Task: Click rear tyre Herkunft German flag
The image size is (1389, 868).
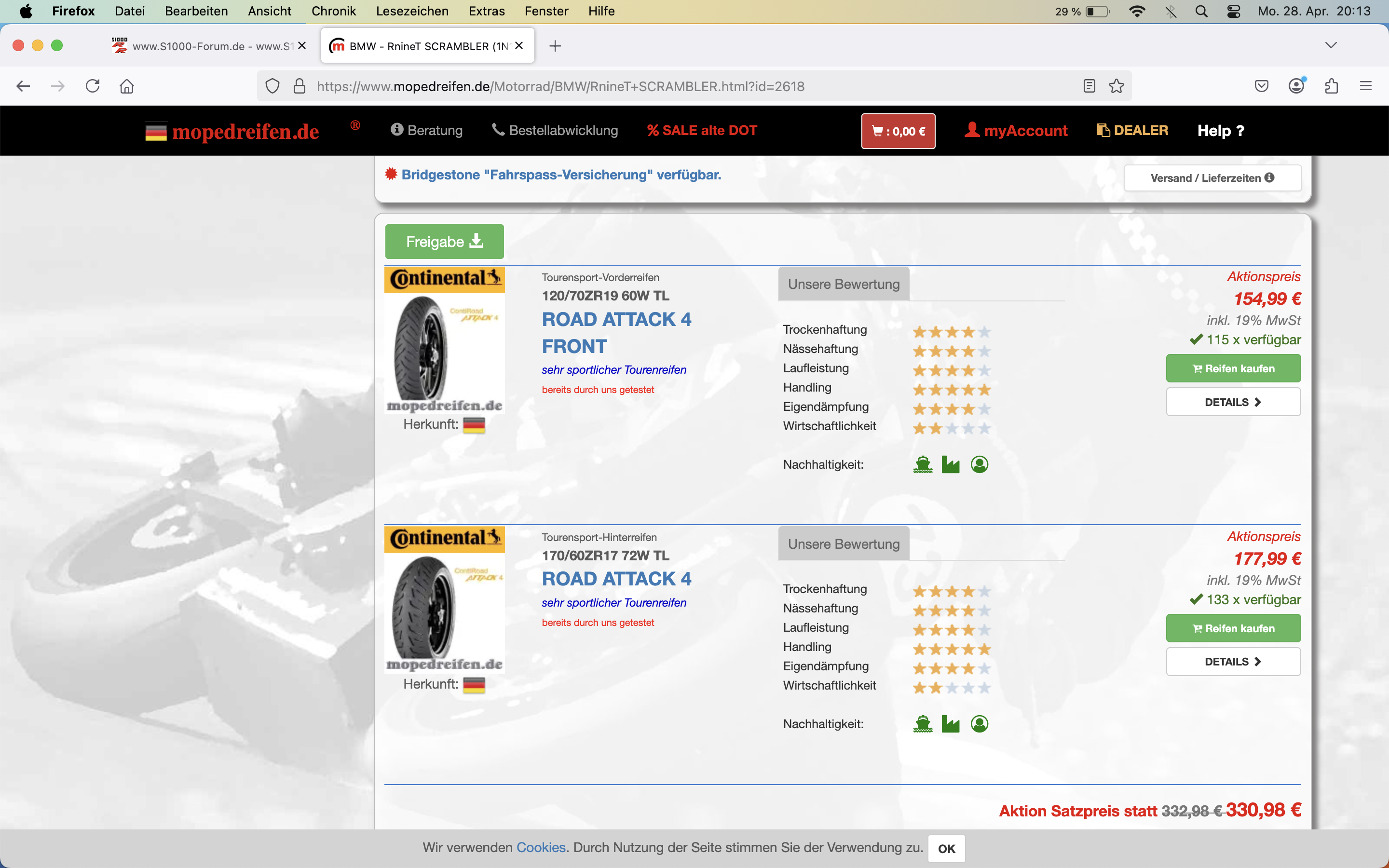Action: [x=474, y=685]
